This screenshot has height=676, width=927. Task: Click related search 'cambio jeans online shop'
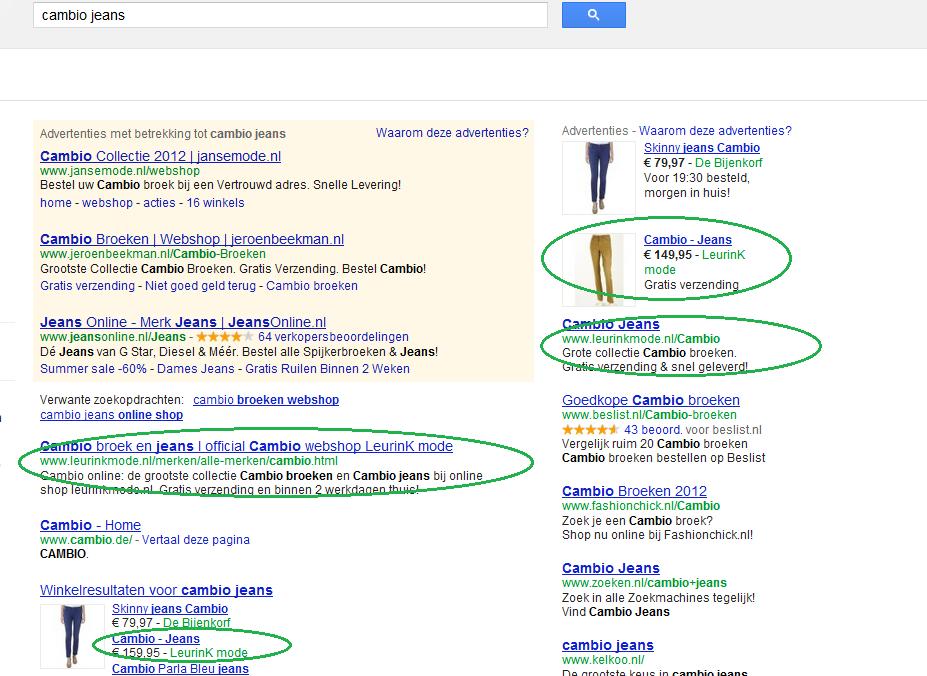click(111, 415)
